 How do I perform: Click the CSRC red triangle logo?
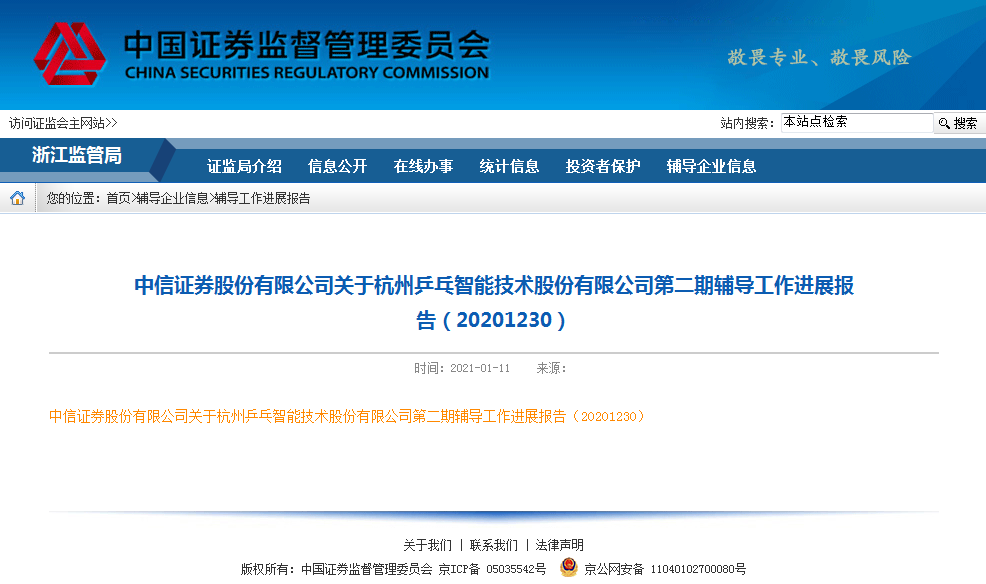(70, 54)
